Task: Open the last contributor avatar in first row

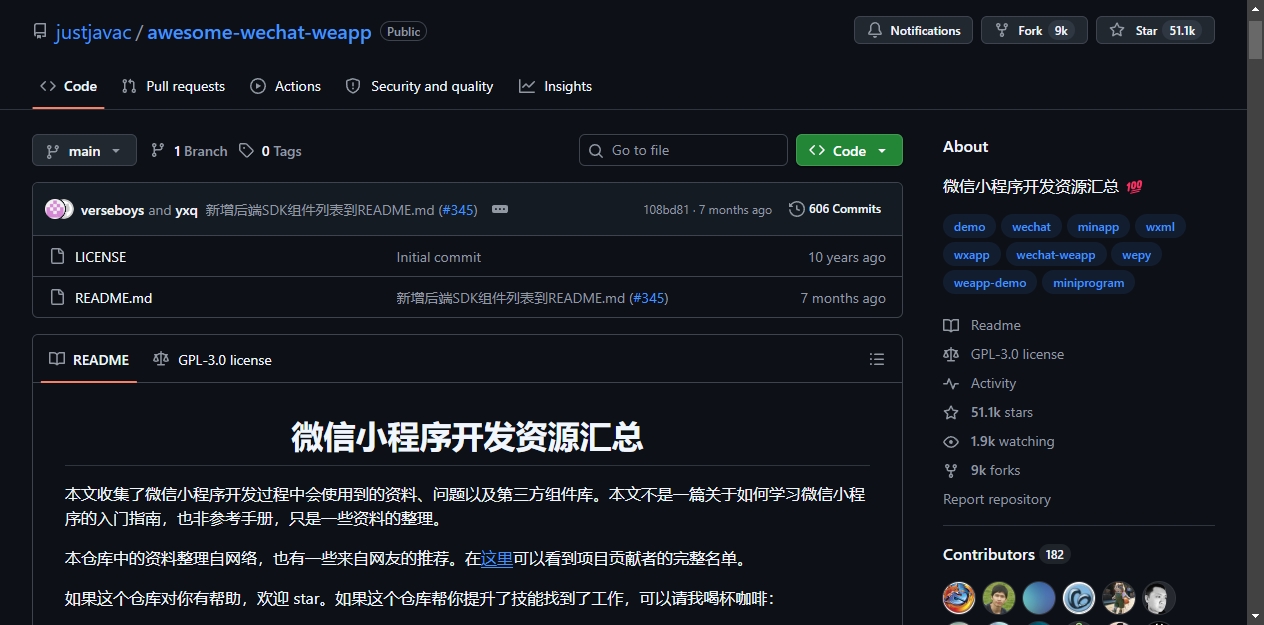Action: [x=1159, y=598]
